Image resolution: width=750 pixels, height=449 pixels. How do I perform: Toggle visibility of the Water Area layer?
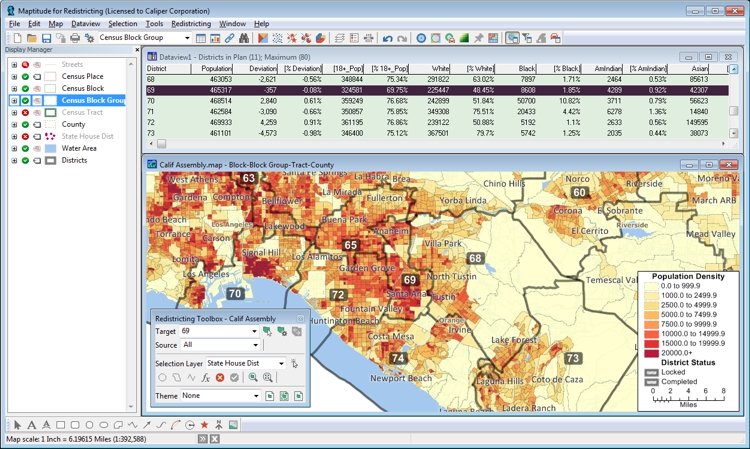24,148
